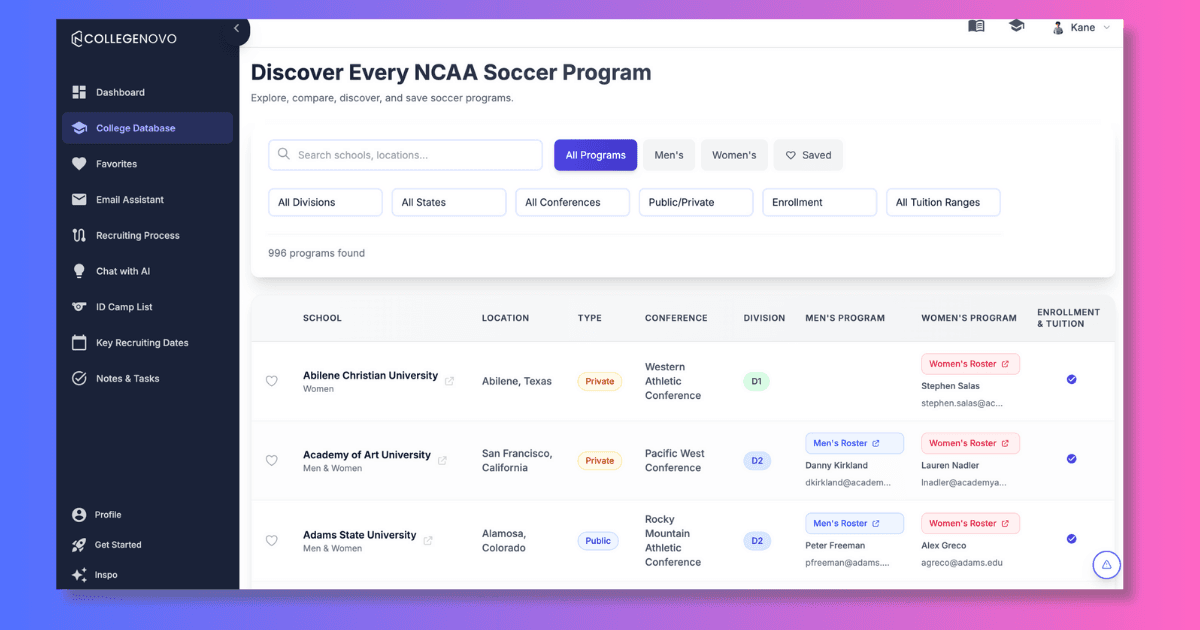Open Notes & Tasks from the sidebar

[x=125, y=378]
